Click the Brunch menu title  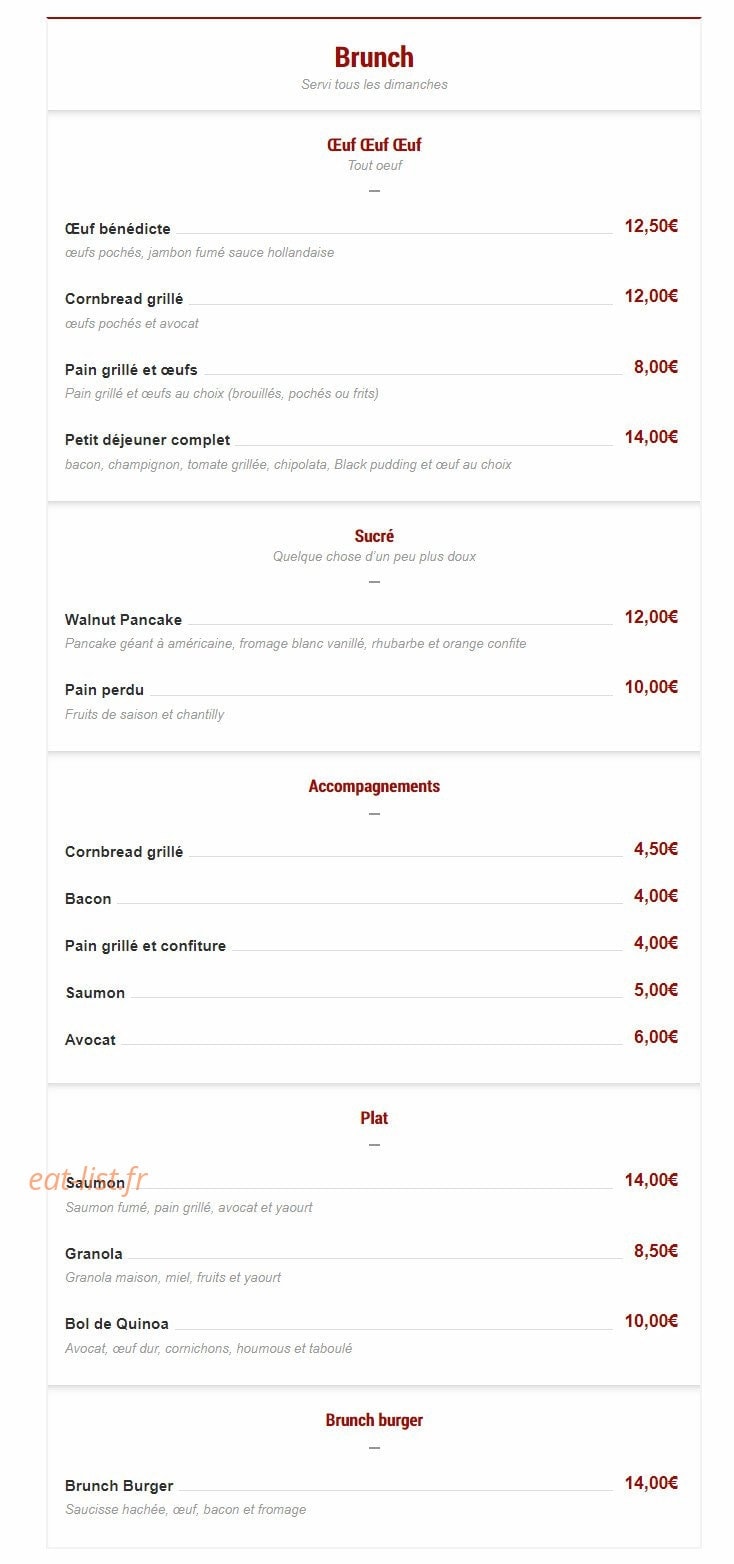click(x=374, y=57)
